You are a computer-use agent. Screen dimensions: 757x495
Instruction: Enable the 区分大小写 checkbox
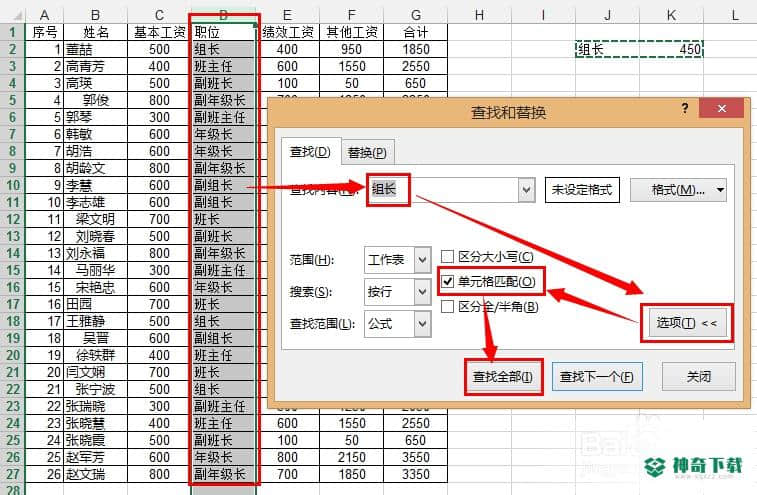[x=448, y=256]
